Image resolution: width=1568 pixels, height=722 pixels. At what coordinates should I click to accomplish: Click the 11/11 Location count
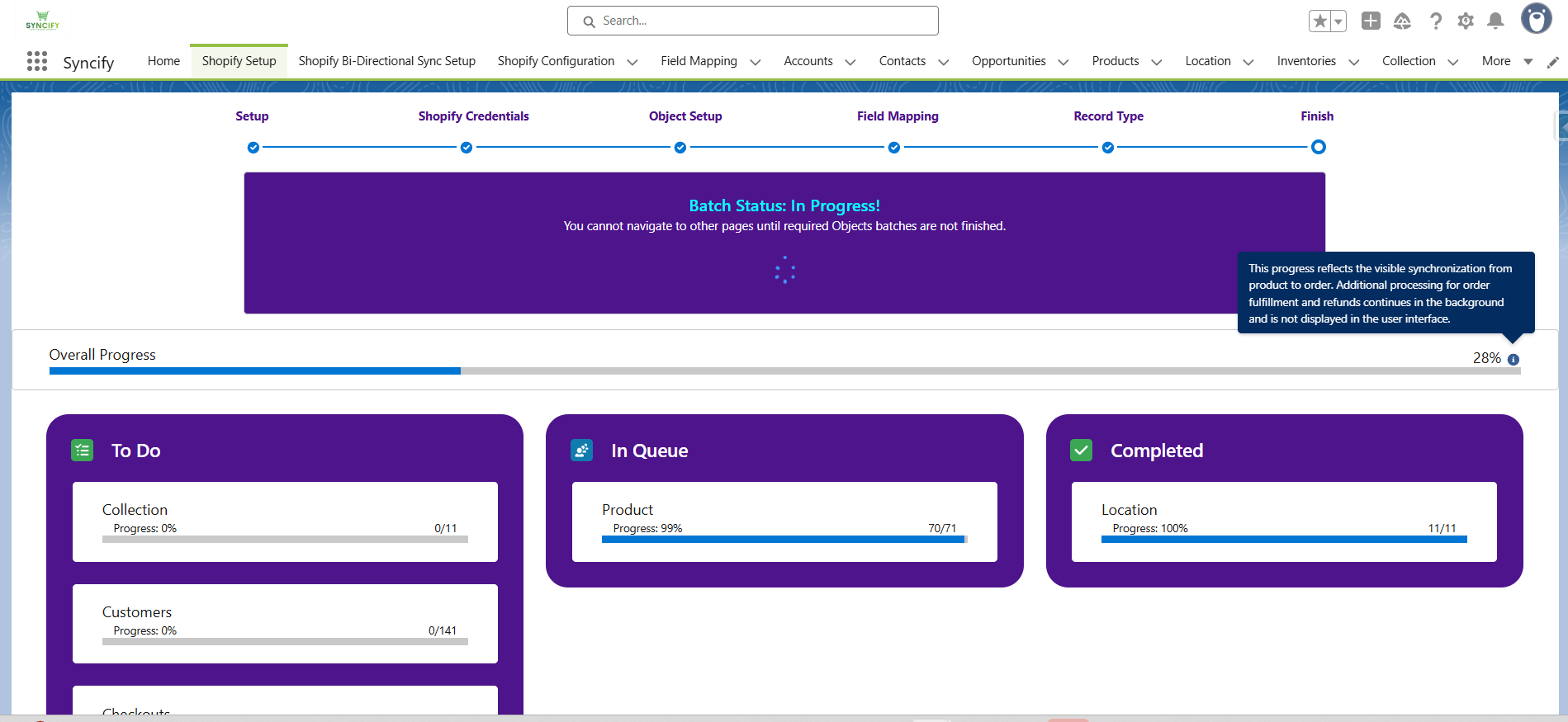[x=1442, y=528]
